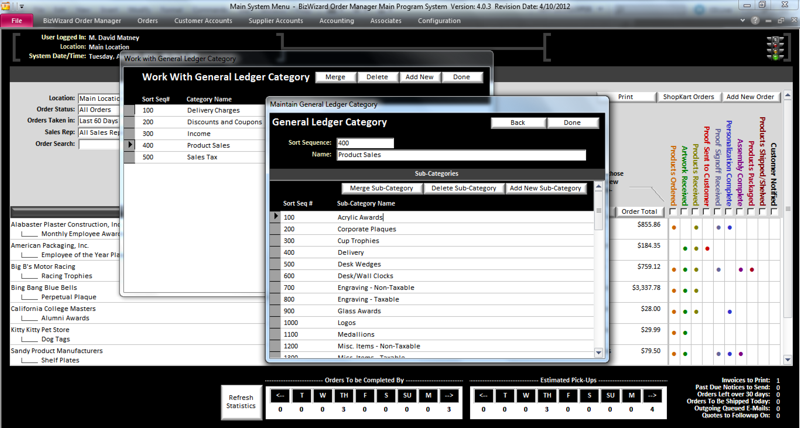Click the sub-category list vertical scrollbar
The width and height of the screenshot is (800, 428).
600,280
